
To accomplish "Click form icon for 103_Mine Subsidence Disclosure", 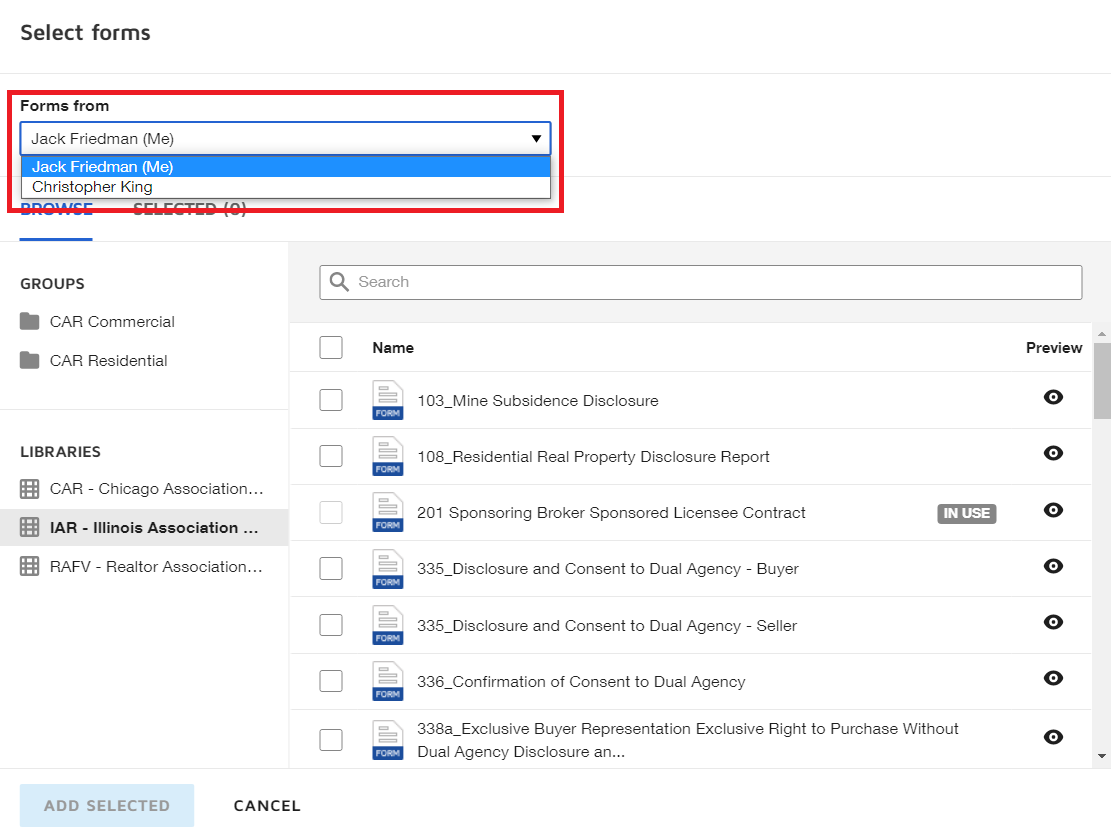I will 387,400.
